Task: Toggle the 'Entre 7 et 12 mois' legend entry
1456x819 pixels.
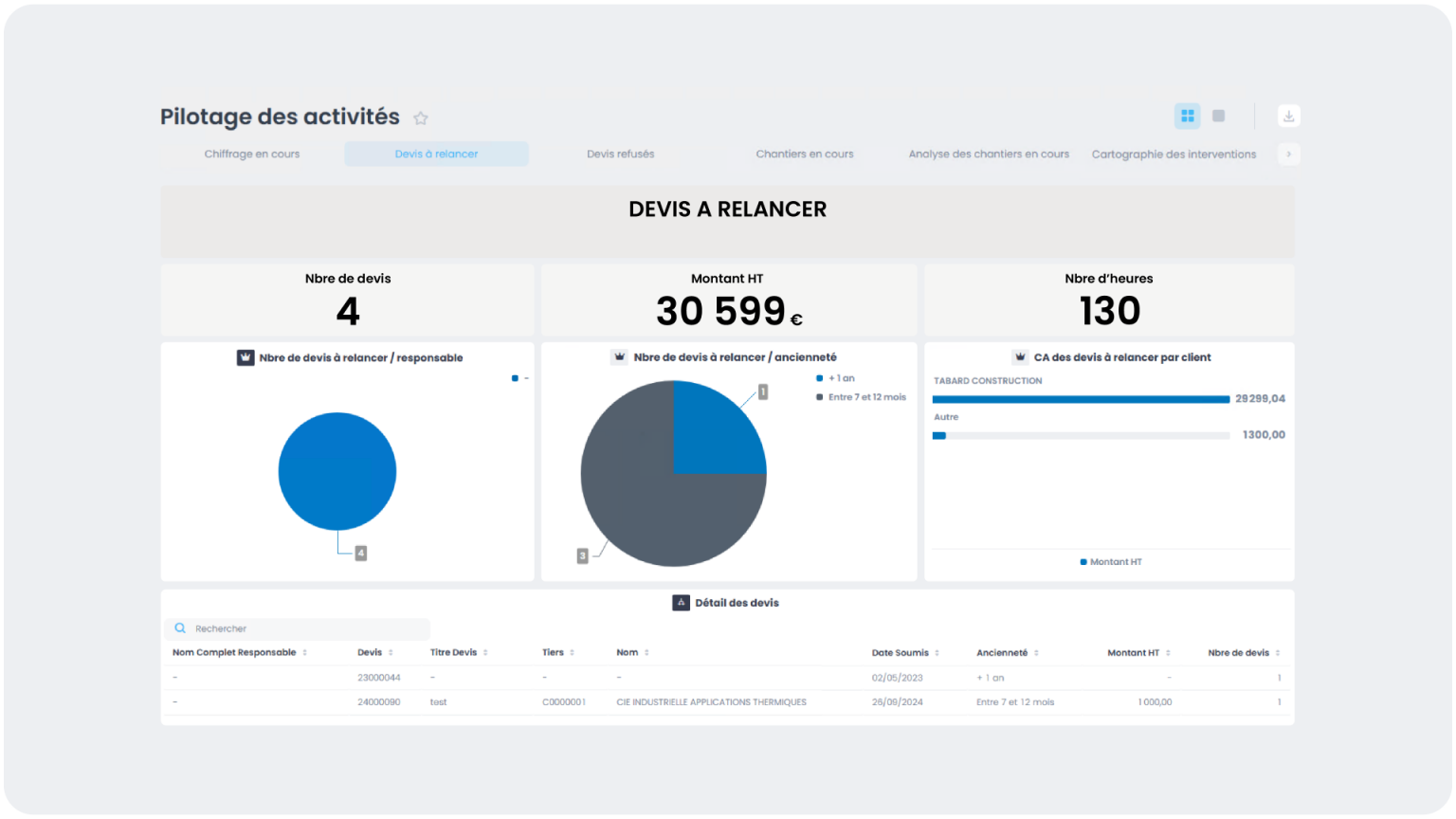Action: pos(861,397)
